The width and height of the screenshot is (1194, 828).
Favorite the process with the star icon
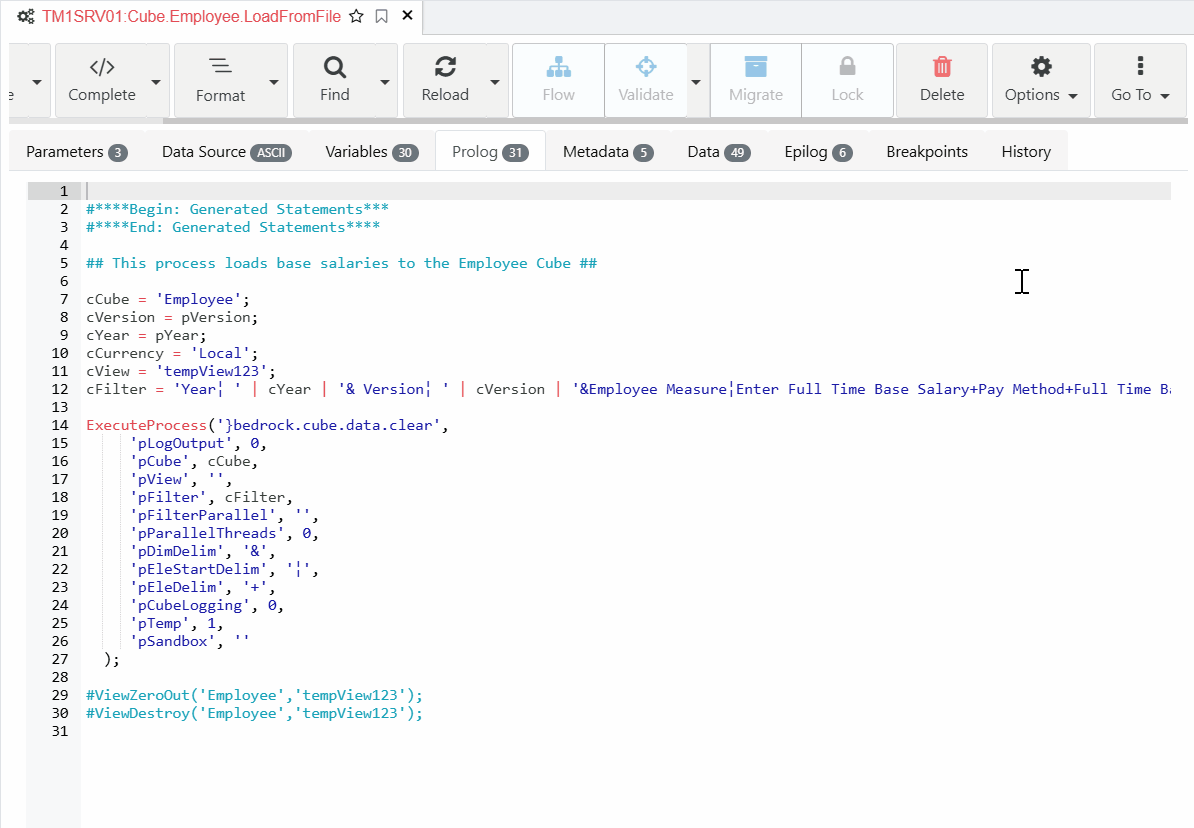[354, 17]
